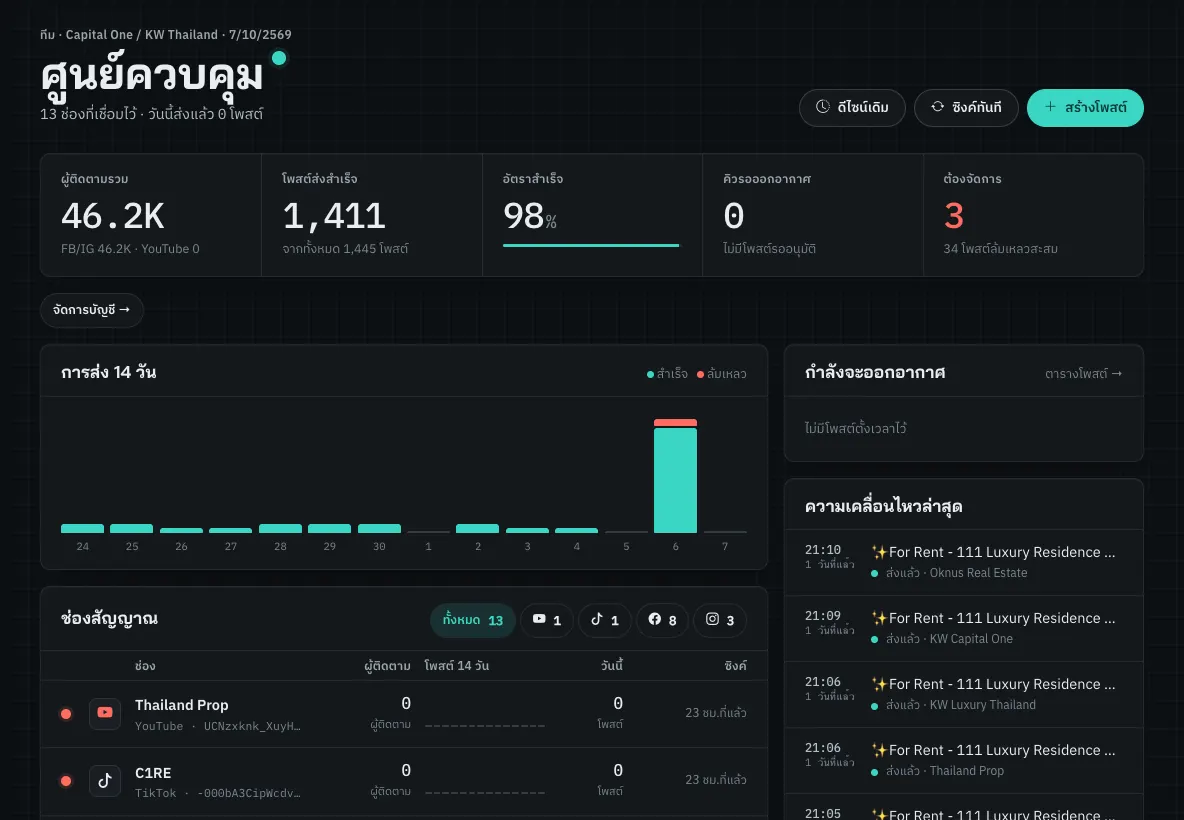The height and width of the screenshot is (820, 1184).
Task: Open the 21:09 KW Capital One activity
Action: pyautogui.click(x=964, y=629)
